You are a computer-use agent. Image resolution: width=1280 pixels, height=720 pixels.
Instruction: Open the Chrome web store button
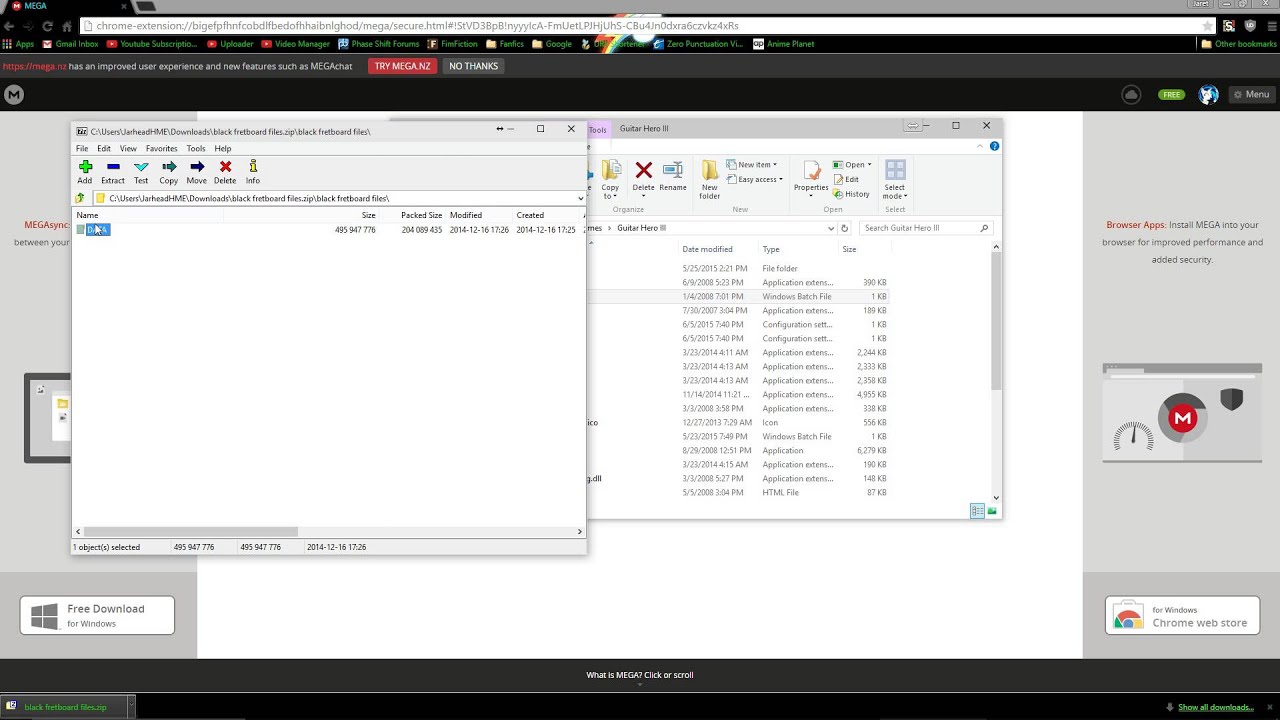[1182, 616]
